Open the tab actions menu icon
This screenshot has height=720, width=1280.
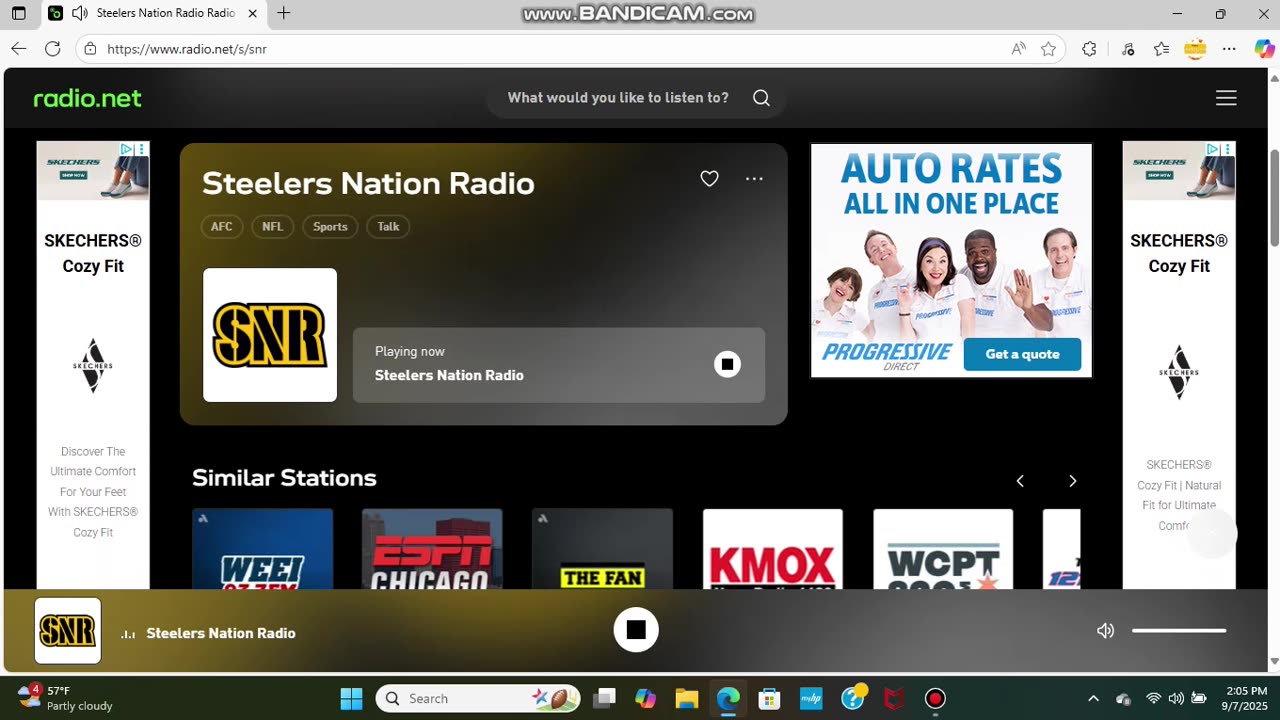tap(18, 14)
